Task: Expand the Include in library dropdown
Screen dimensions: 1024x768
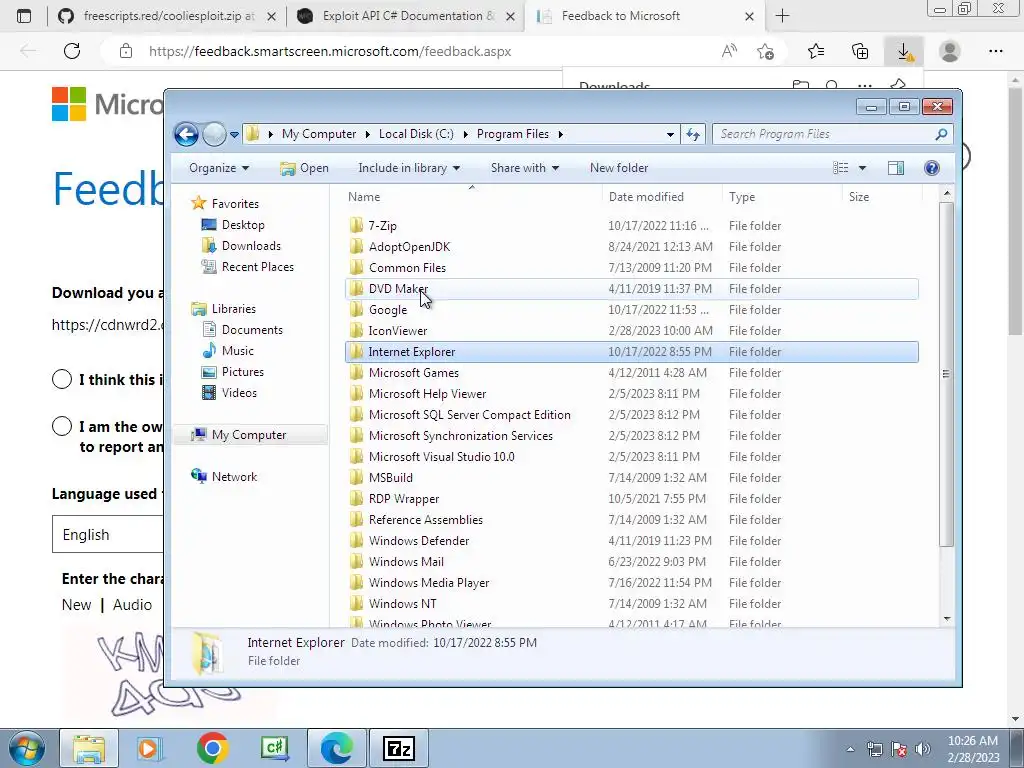Action: tap(409, 168)
